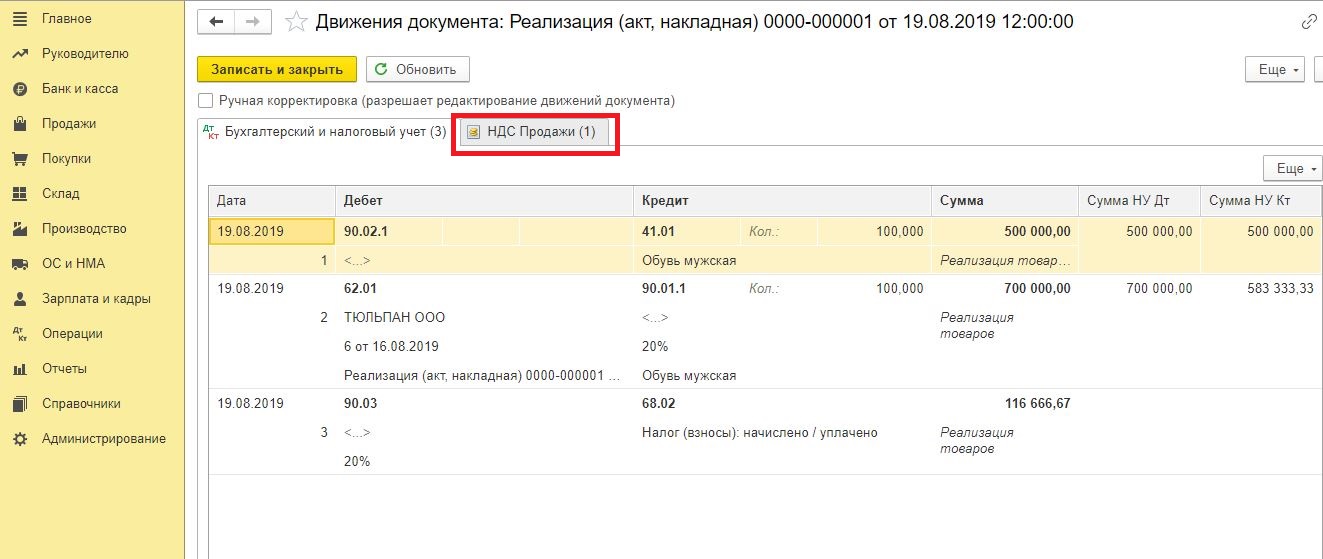Add document to favorites with star icon
1323x559 pixels.
pos(295,21)
